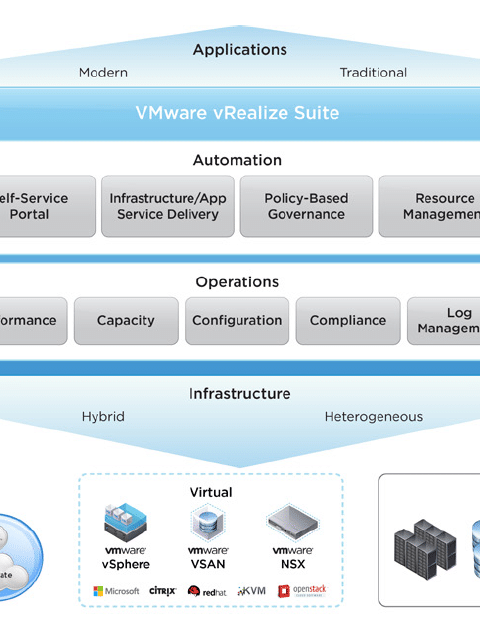Select the Resource Management box
The height and width of the screenshot is (630, 480).
click(429, 206)
